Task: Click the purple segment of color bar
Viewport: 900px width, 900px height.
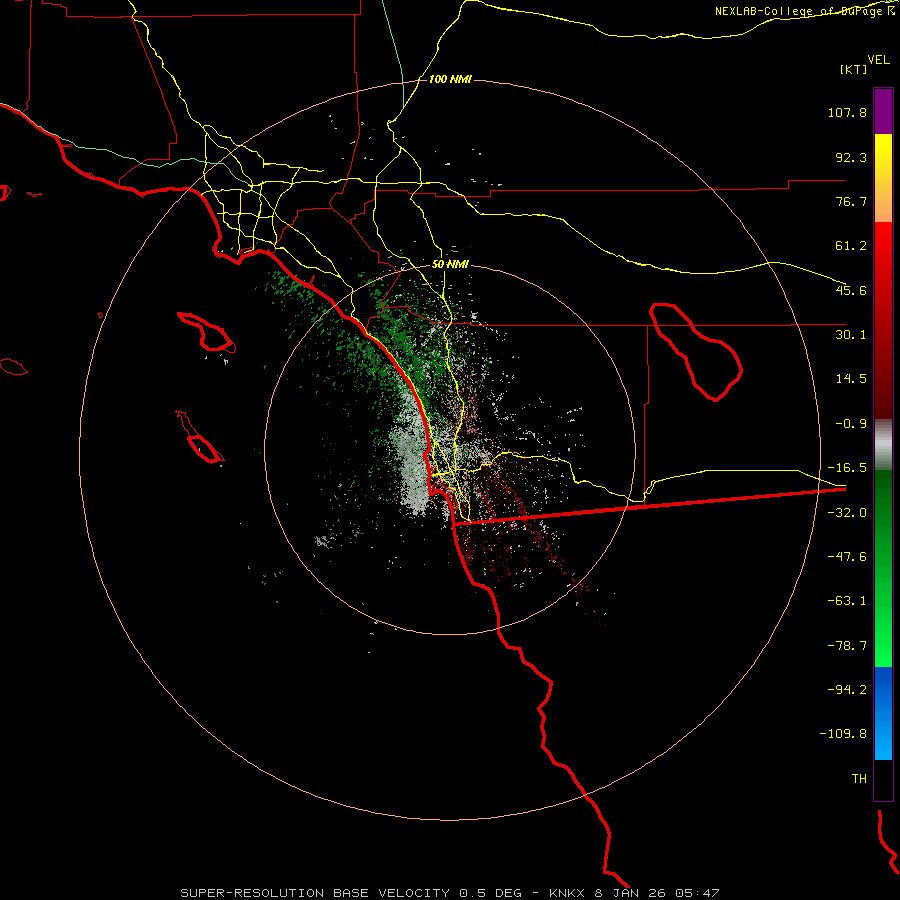Action: pyautogui.click(x=883, y=111)
